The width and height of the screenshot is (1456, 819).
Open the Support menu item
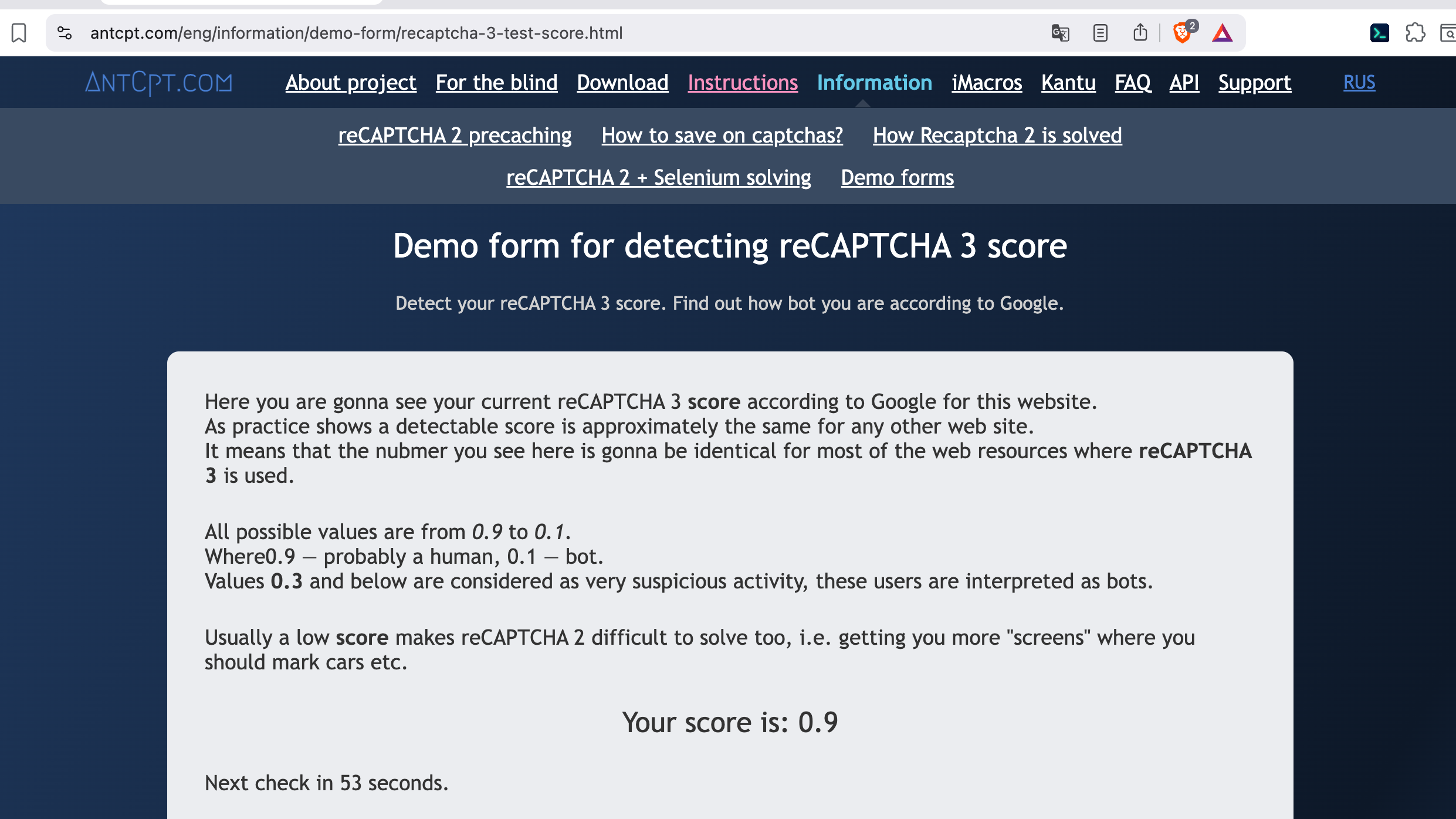click(1255, 83)
